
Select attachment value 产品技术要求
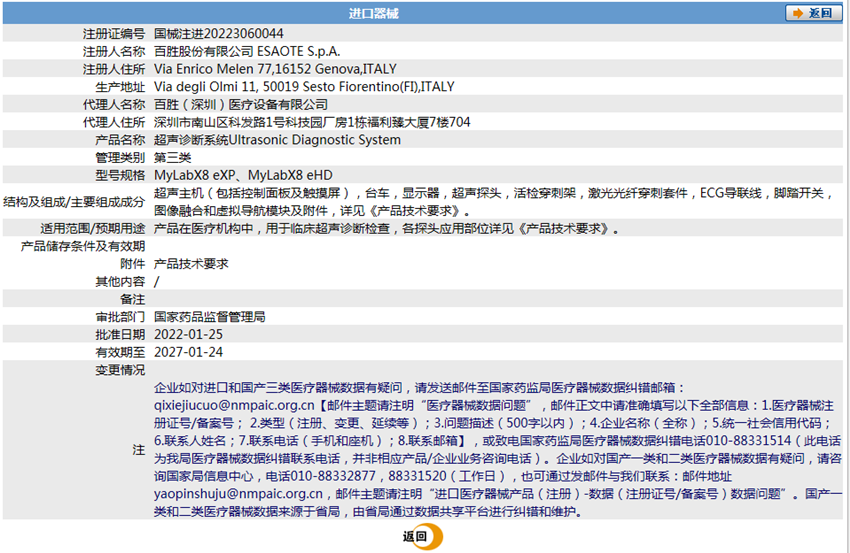coord(191,263)
